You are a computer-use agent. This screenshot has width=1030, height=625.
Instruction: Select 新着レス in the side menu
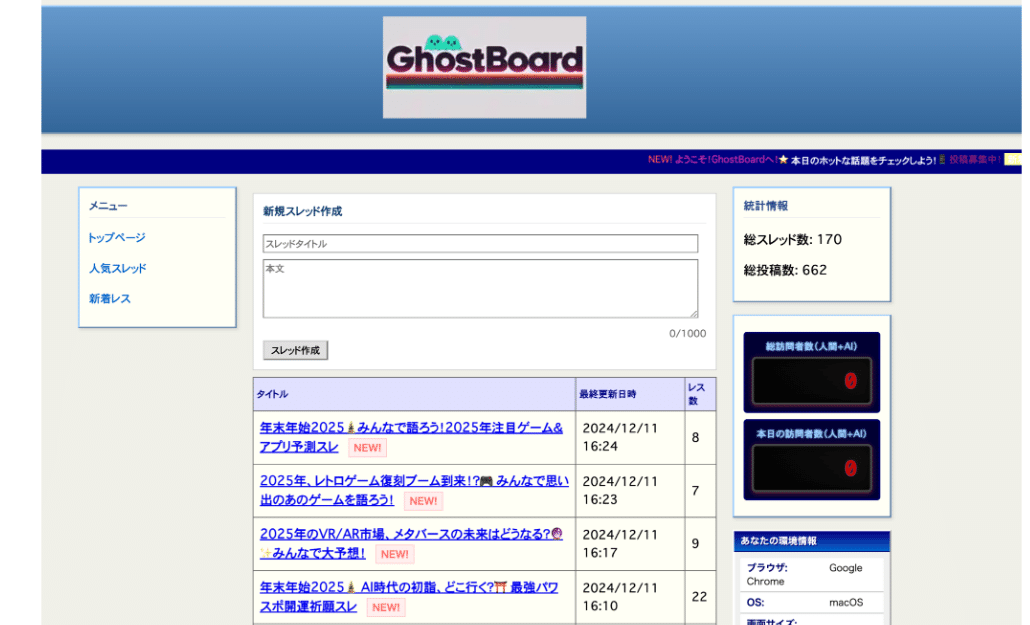[x=109, y=299]
